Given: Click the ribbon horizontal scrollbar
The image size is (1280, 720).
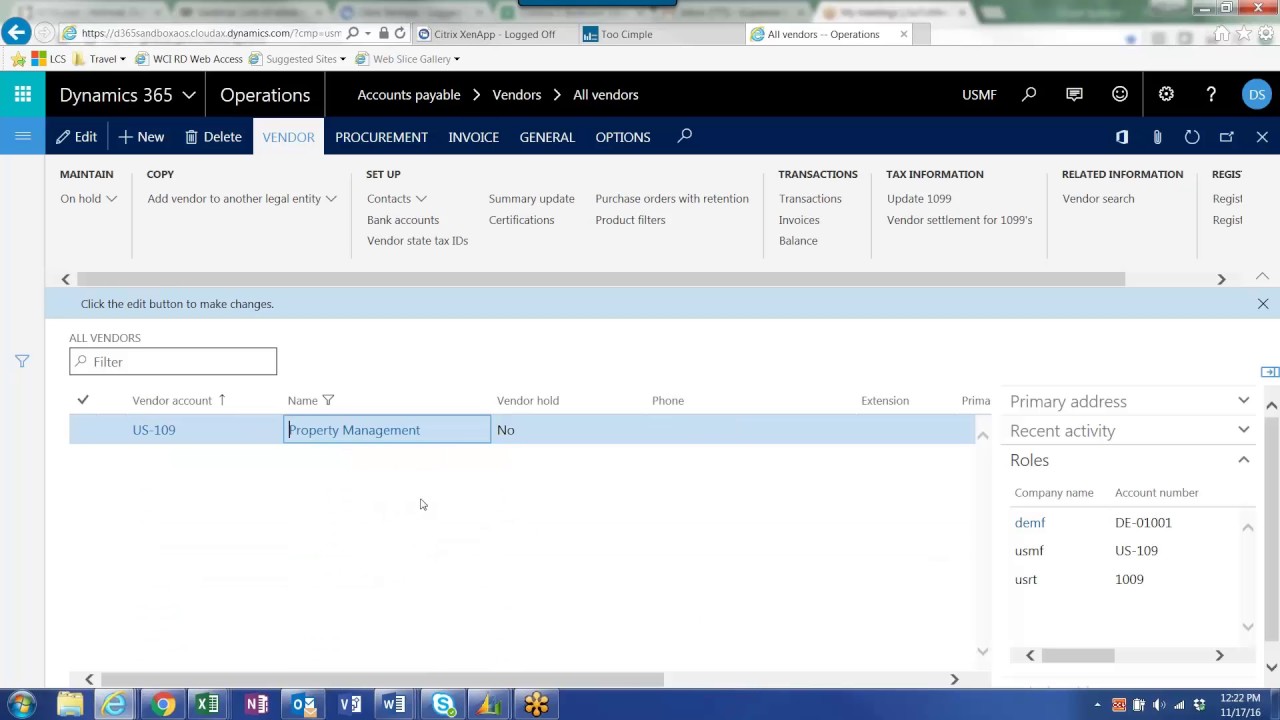Looking at the screenshot, I should point(601,279).
